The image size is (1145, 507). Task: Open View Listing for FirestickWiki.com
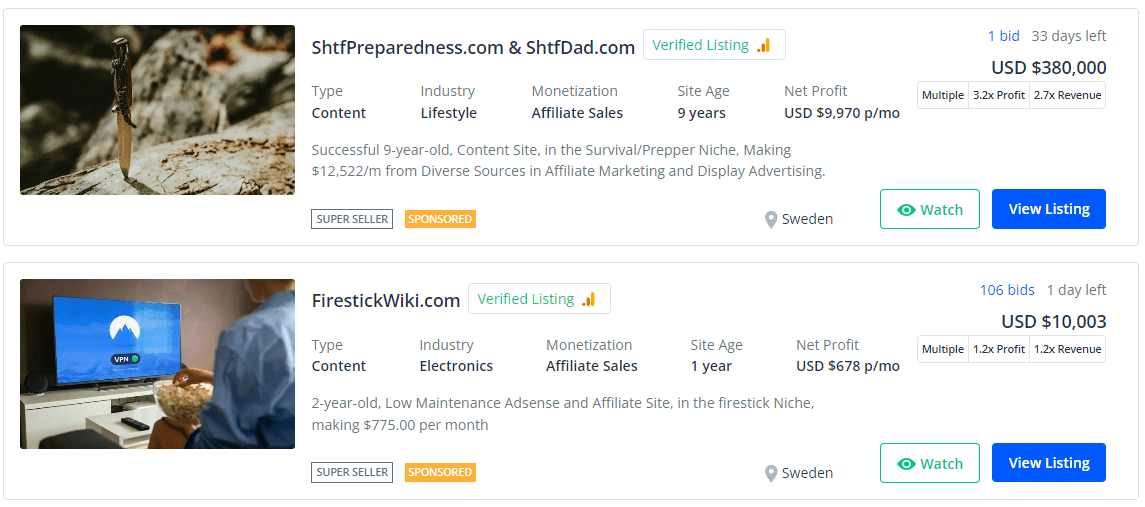pos(1048,463)
